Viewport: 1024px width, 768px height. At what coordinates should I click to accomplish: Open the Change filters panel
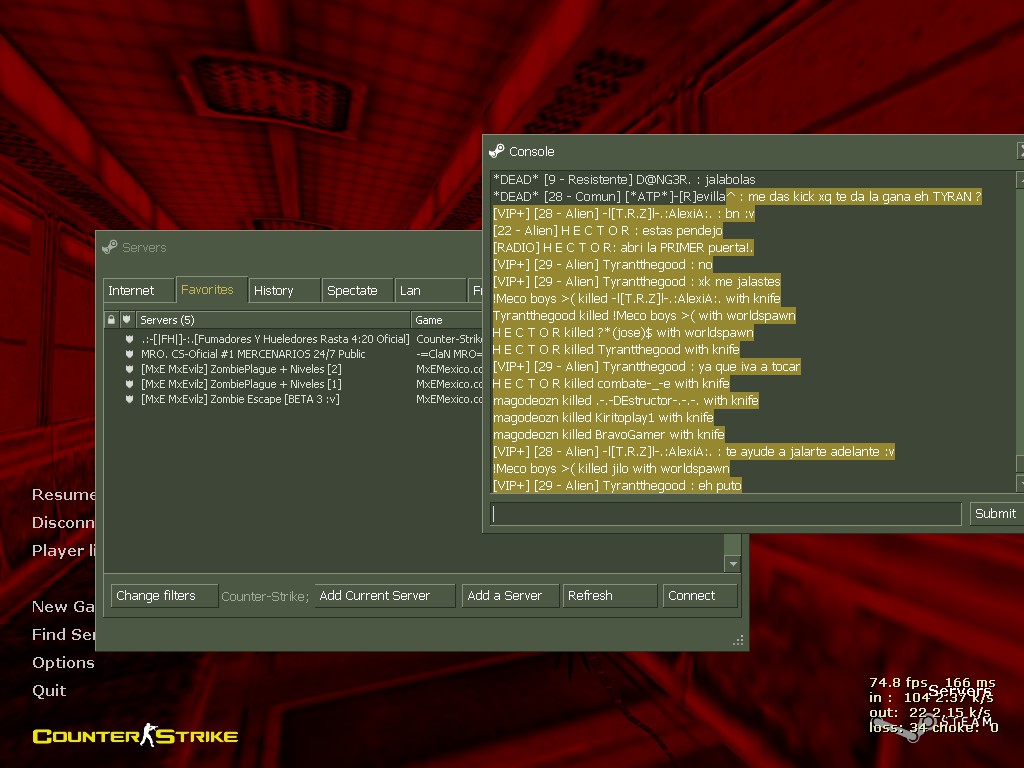click(x=164, y=596)
